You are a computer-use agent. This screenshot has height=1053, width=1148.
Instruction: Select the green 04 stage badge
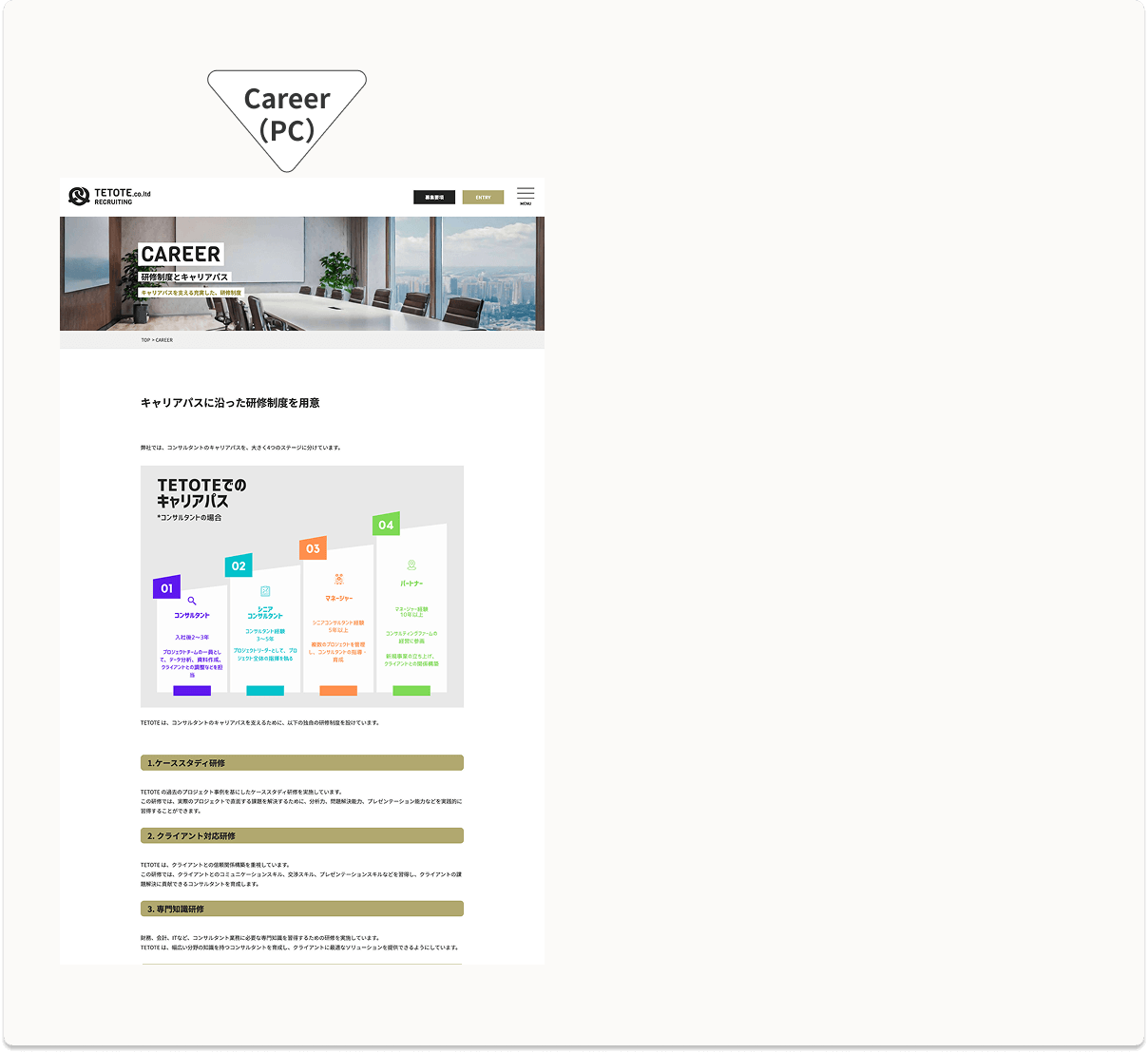pos(386,525)
